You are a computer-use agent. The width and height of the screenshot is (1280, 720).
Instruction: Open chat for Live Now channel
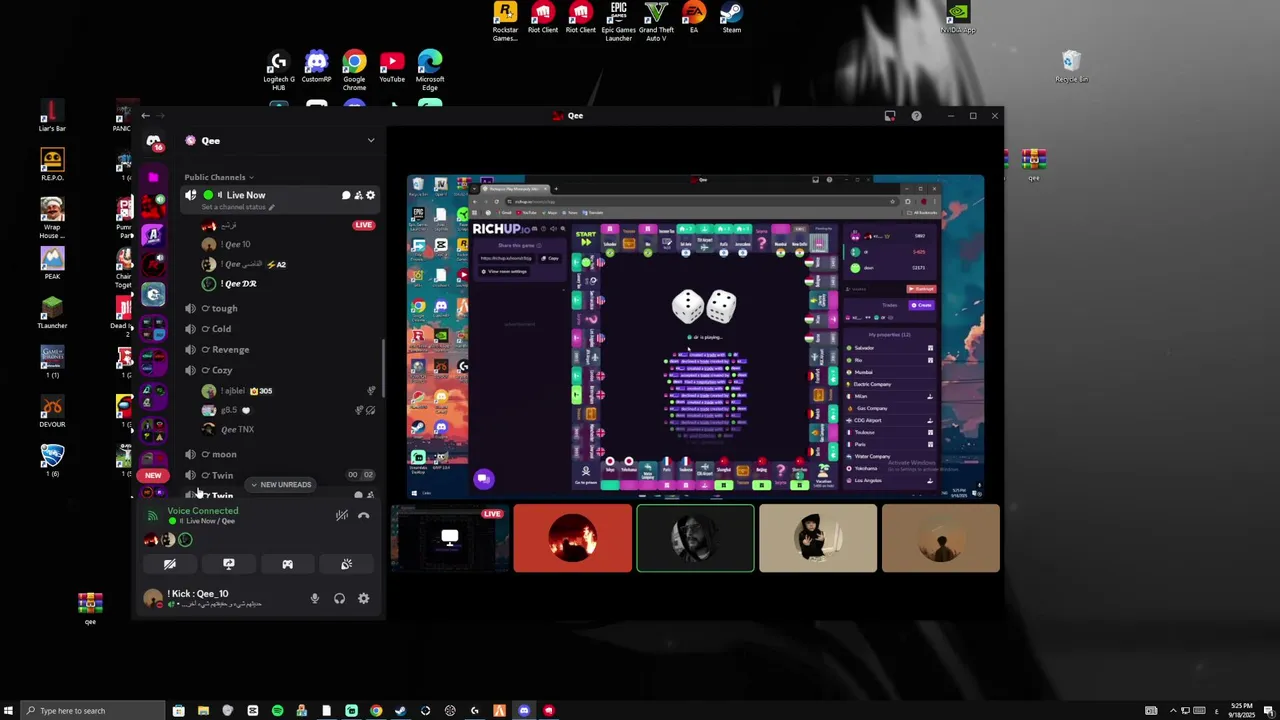[346, 195]
